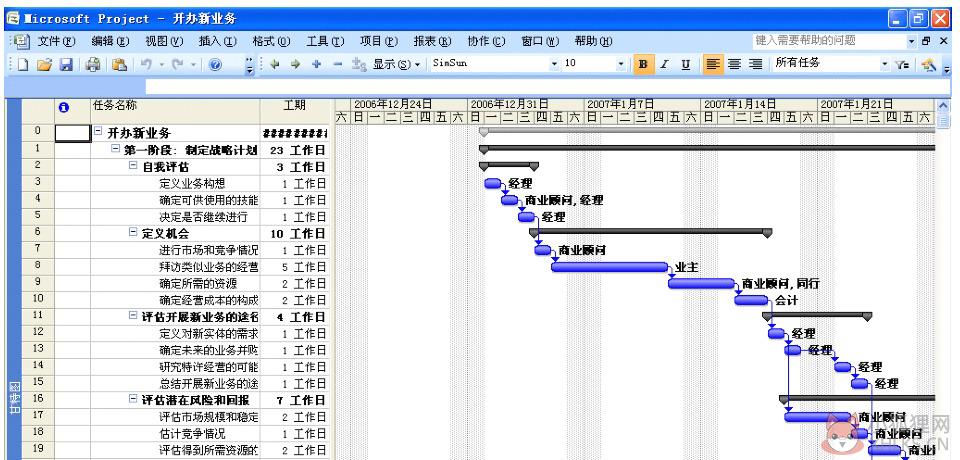Open the 文件 menu
The height and width of the screenshot is (460, 960).
56,41
